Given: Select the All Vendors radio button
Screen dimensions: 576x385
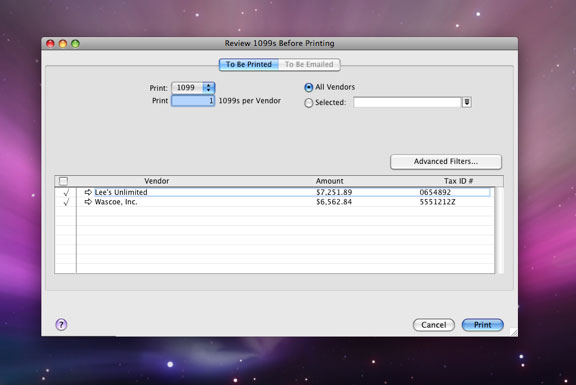Looking at the screenshot, I should (309, 87).
